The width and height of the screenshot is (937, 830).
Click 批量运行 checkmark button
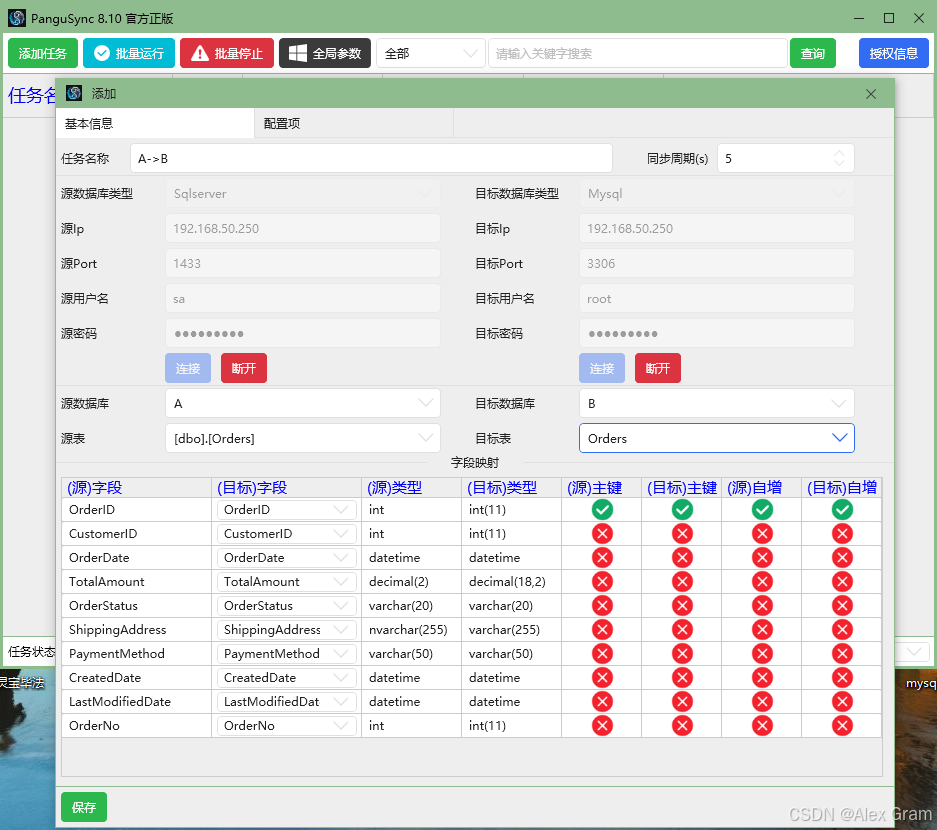[x=129, y=53]
